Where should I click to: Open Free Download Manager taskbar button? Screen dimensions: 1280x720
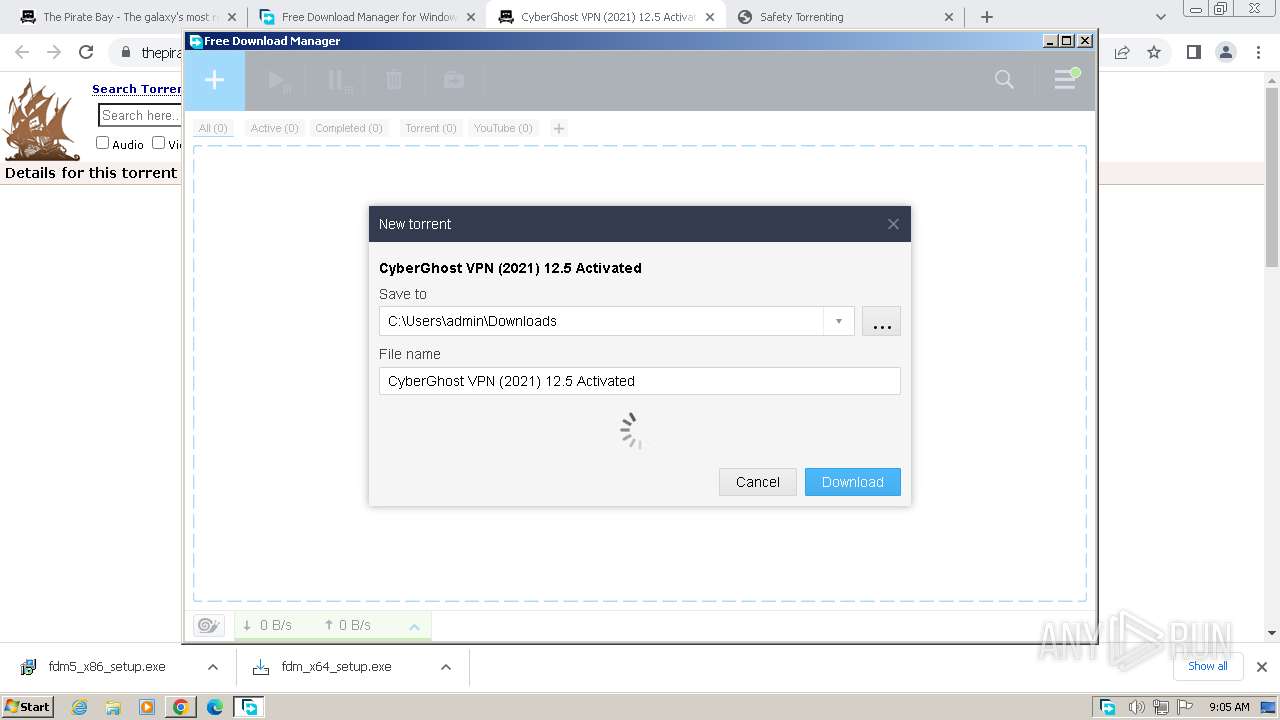249,707
